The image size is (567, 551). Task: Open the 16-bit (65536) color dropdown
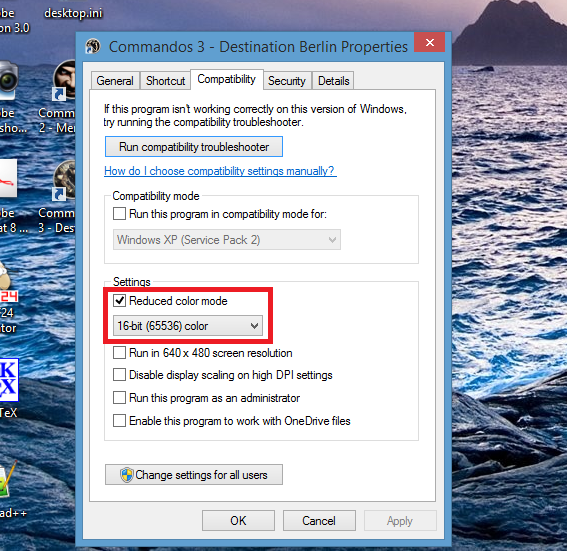(188, 326)
